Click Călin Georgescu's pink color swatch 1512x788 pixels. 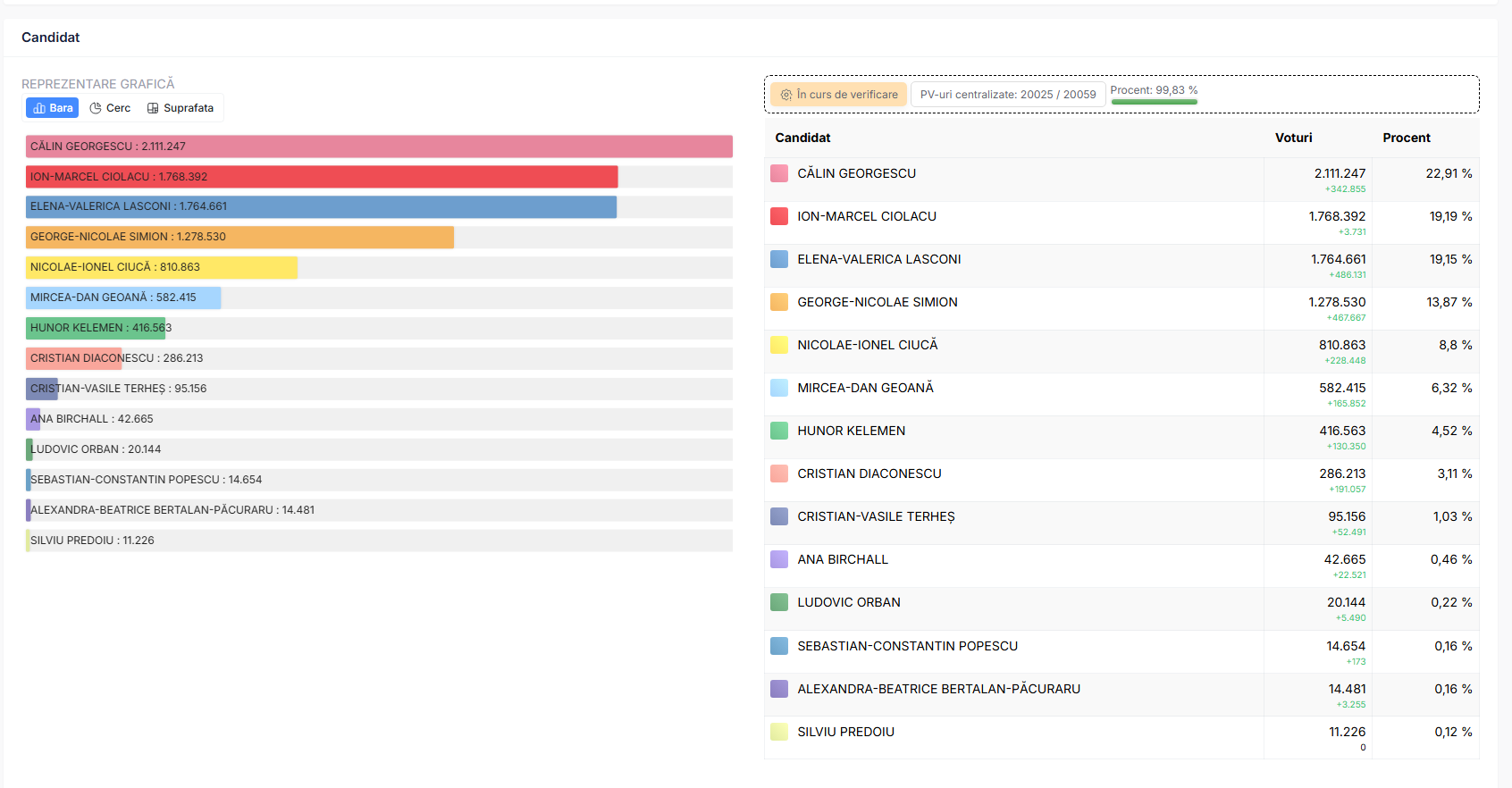(779, 173)
